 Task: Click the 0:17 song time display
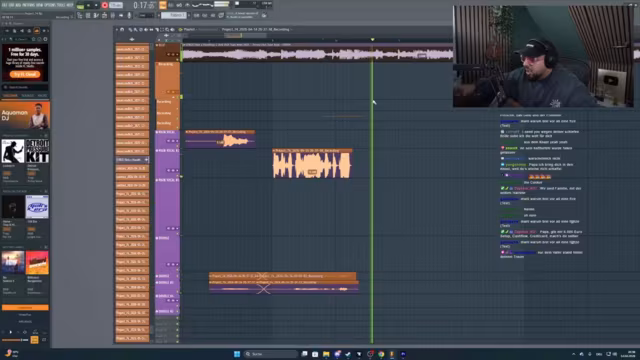144,5
